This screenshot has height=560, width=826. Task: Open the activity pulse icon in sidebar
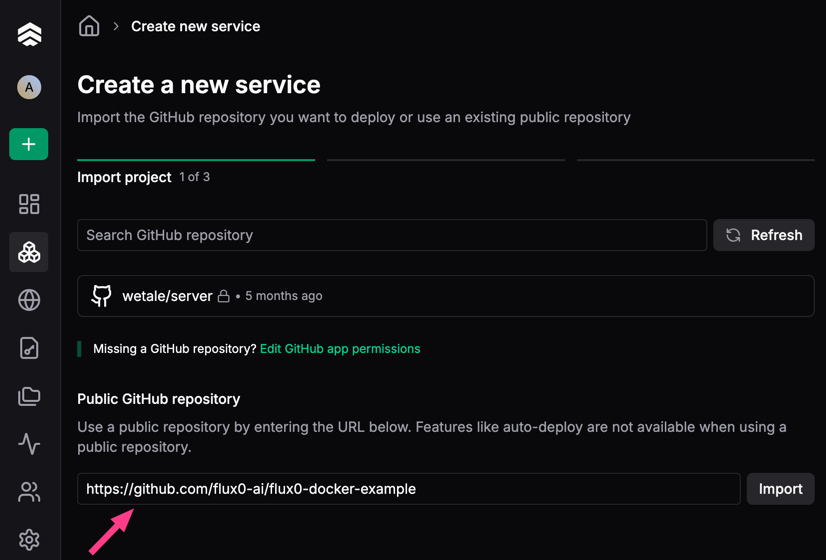tap(29, 444)
